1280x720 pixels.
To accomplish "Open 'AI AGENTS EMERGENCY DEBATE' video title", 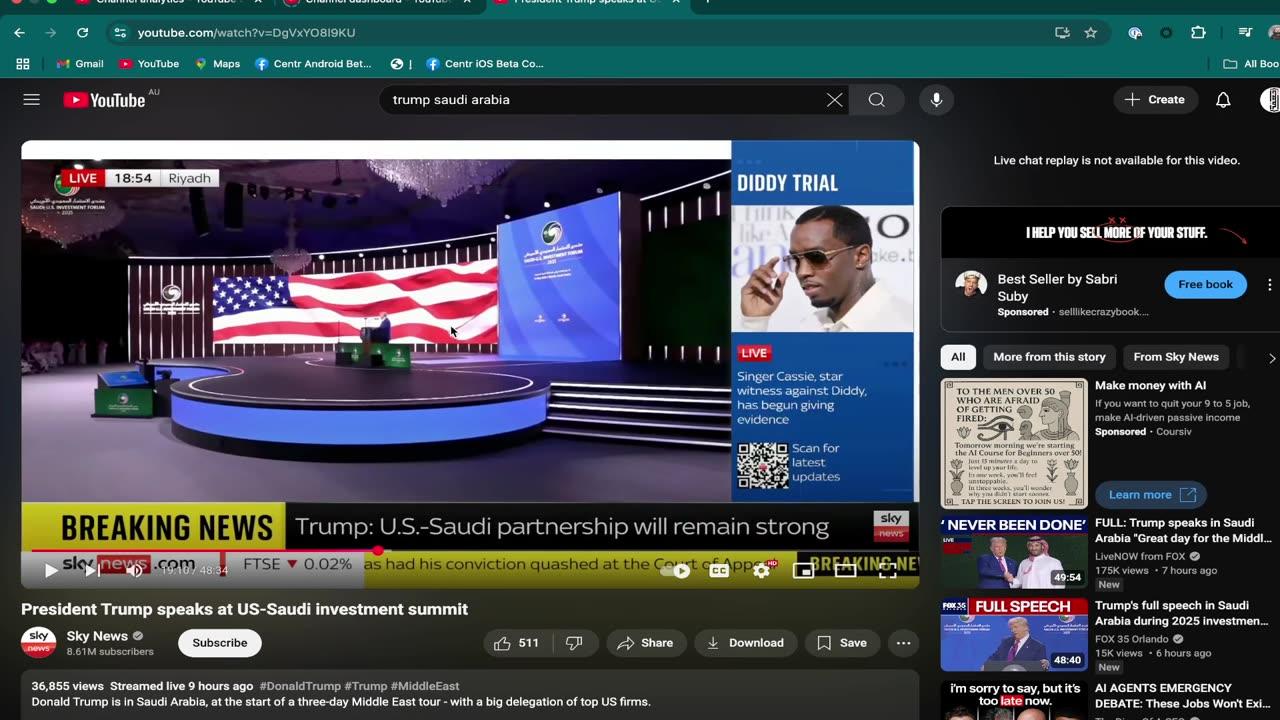I will click(x=1184, y=696).
